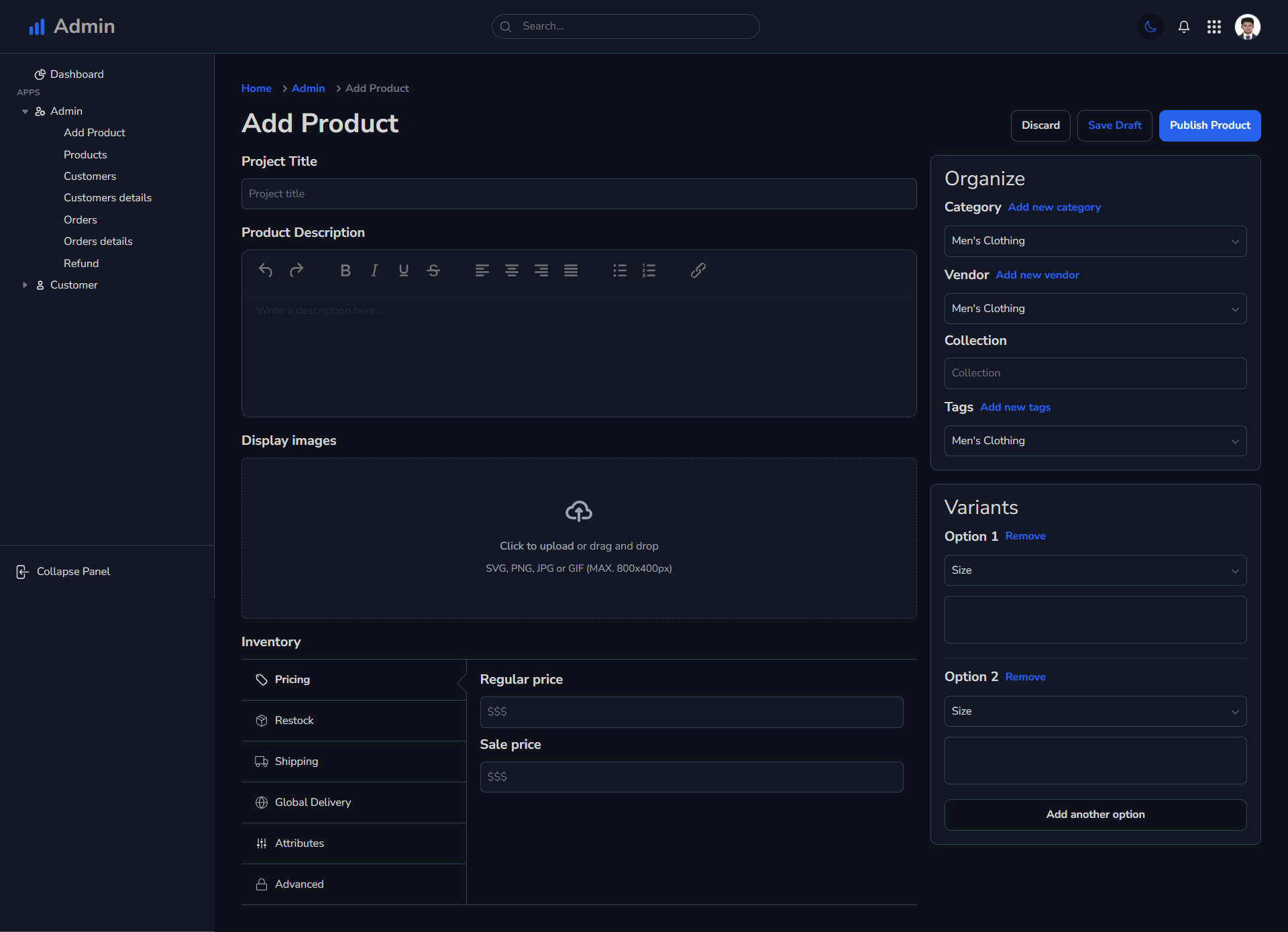Remove Option 1 variant
Image resolution: width=1288 pixels, height=932 pixels.
coord(1025,536)
